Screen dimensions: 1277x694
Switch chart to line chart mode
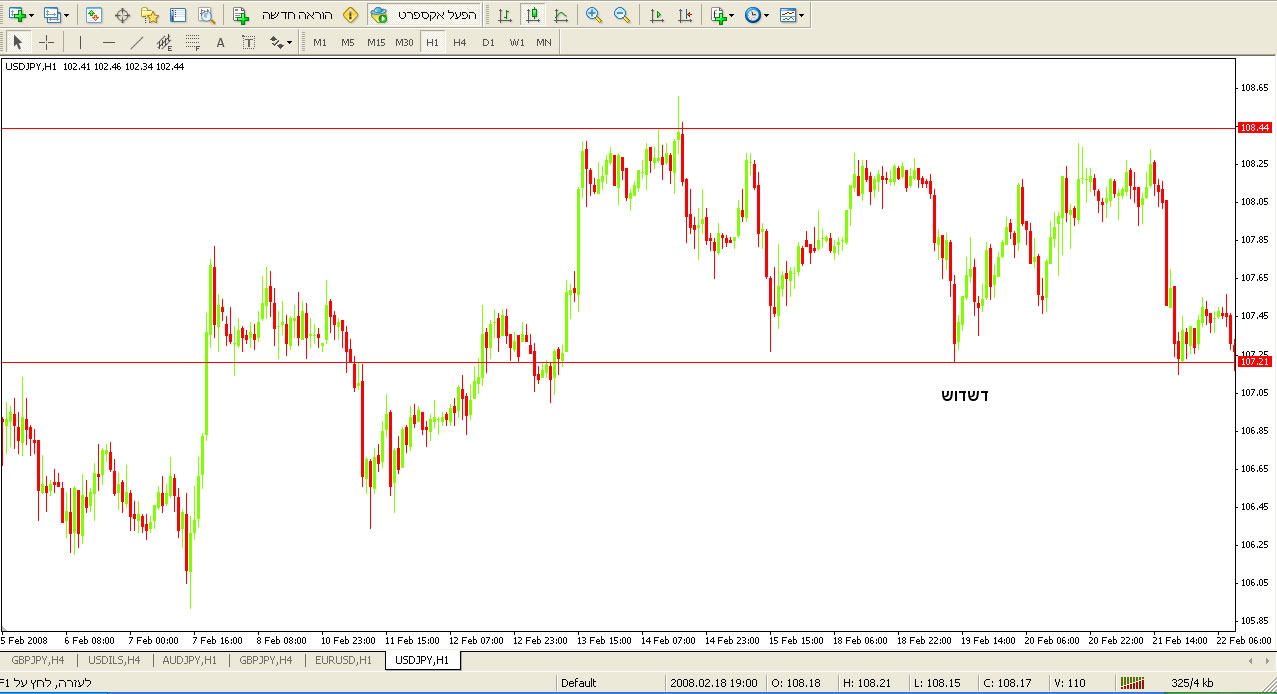(561, 15)
